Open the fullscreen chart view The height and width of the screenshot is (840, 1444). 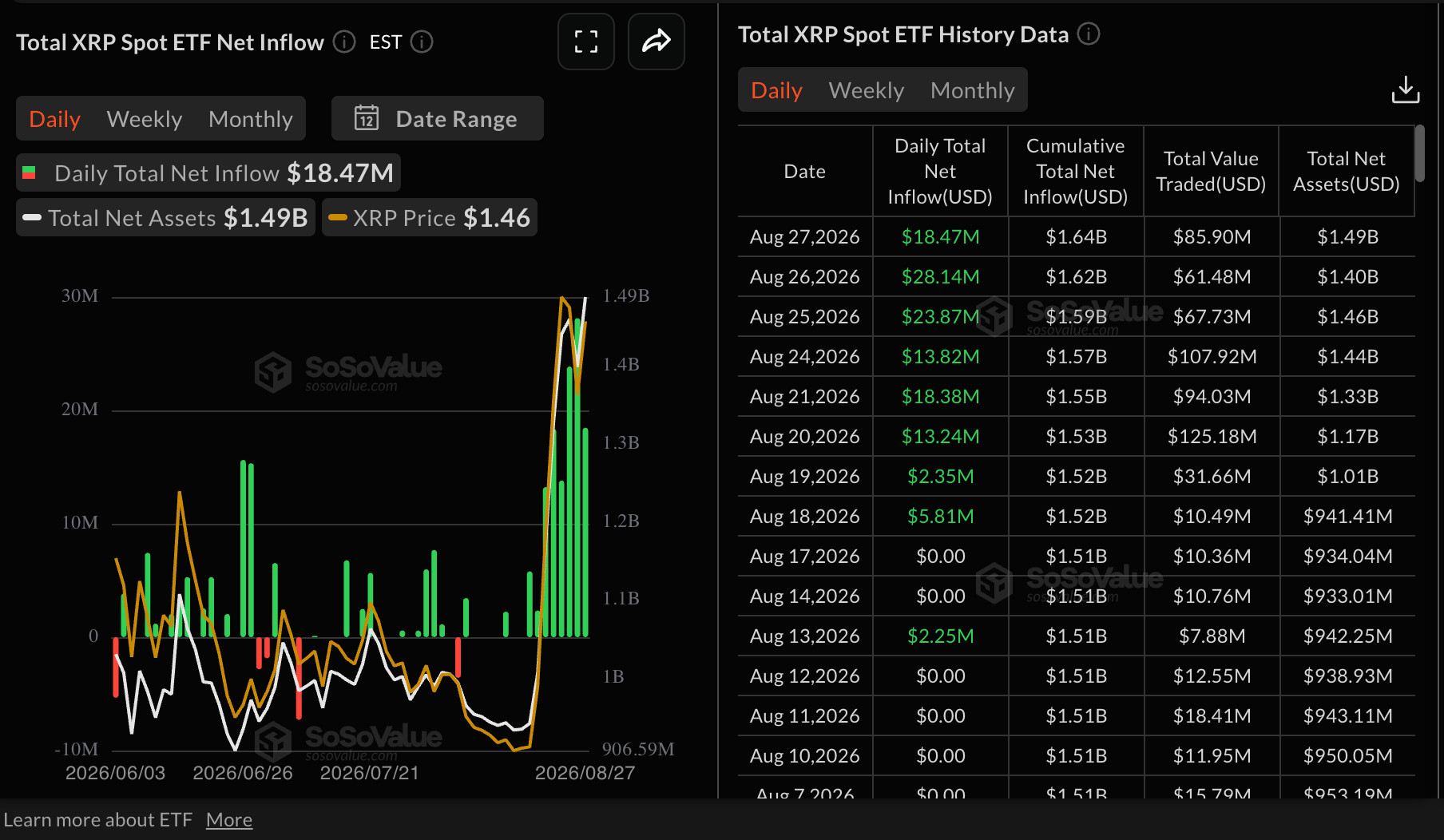tap(586, 42)
